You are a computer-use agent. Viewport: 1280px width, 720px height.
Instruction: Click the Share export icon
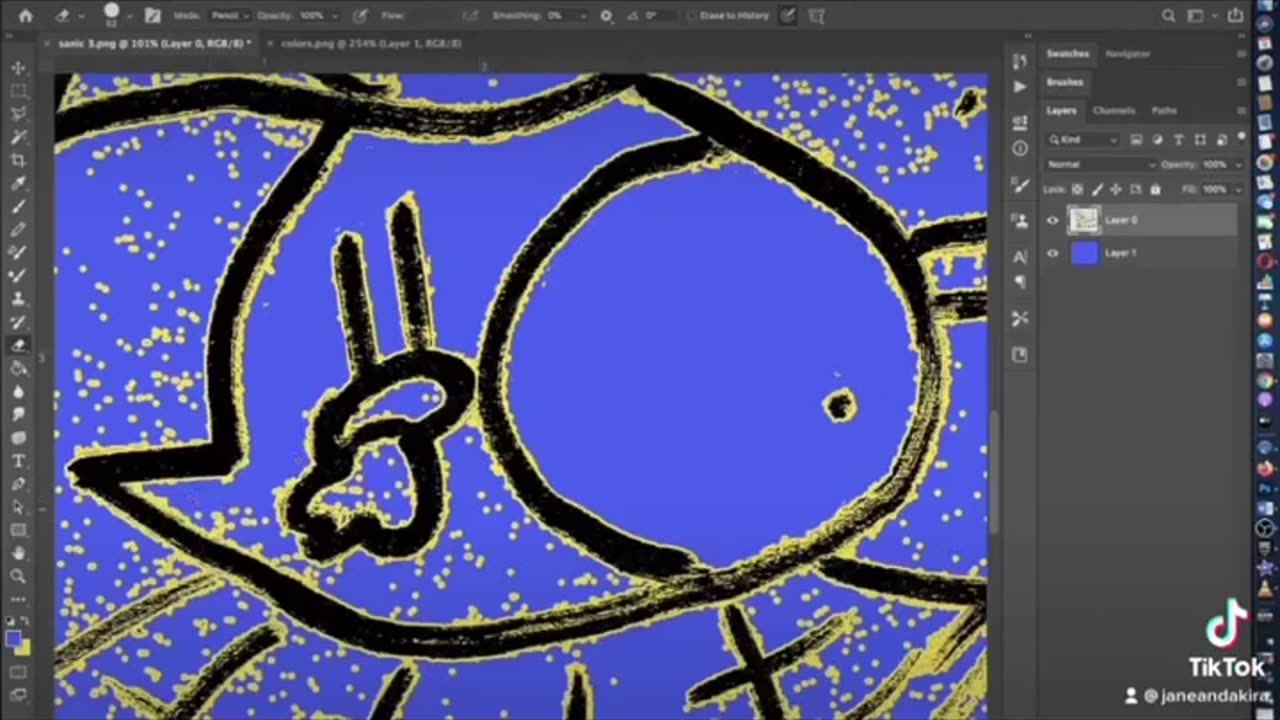[x=1236, y=16]
